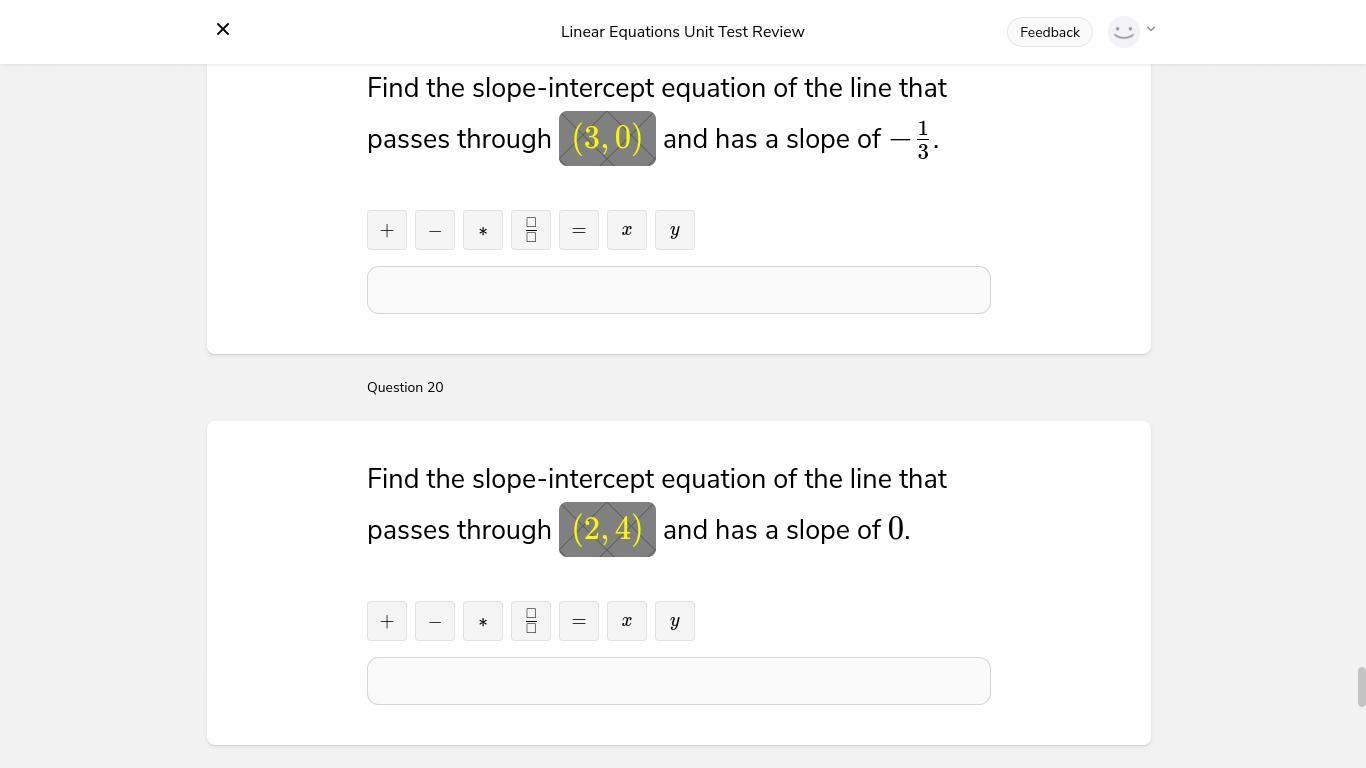Image resolution: width=1366 pixels, height=768 pixels.
Task: Insert variable x in Question 19 answer
Action: click(x=627, y=230)
